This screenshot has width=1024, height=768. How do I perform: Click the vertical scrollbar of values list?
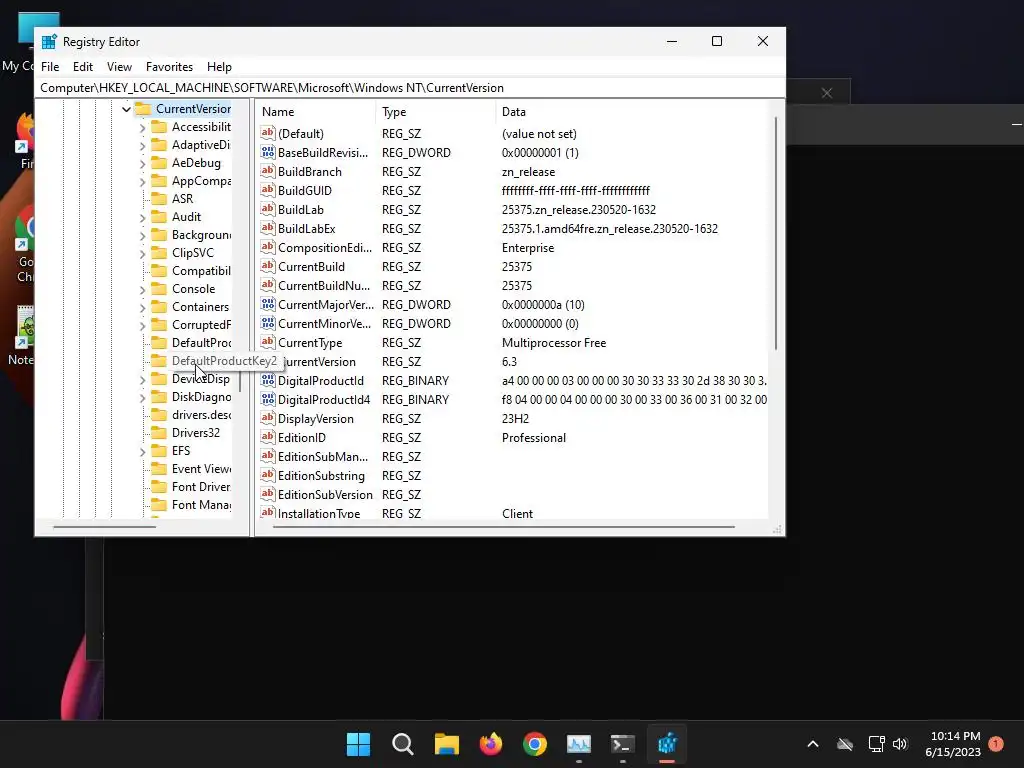click(x=776, y=233)
